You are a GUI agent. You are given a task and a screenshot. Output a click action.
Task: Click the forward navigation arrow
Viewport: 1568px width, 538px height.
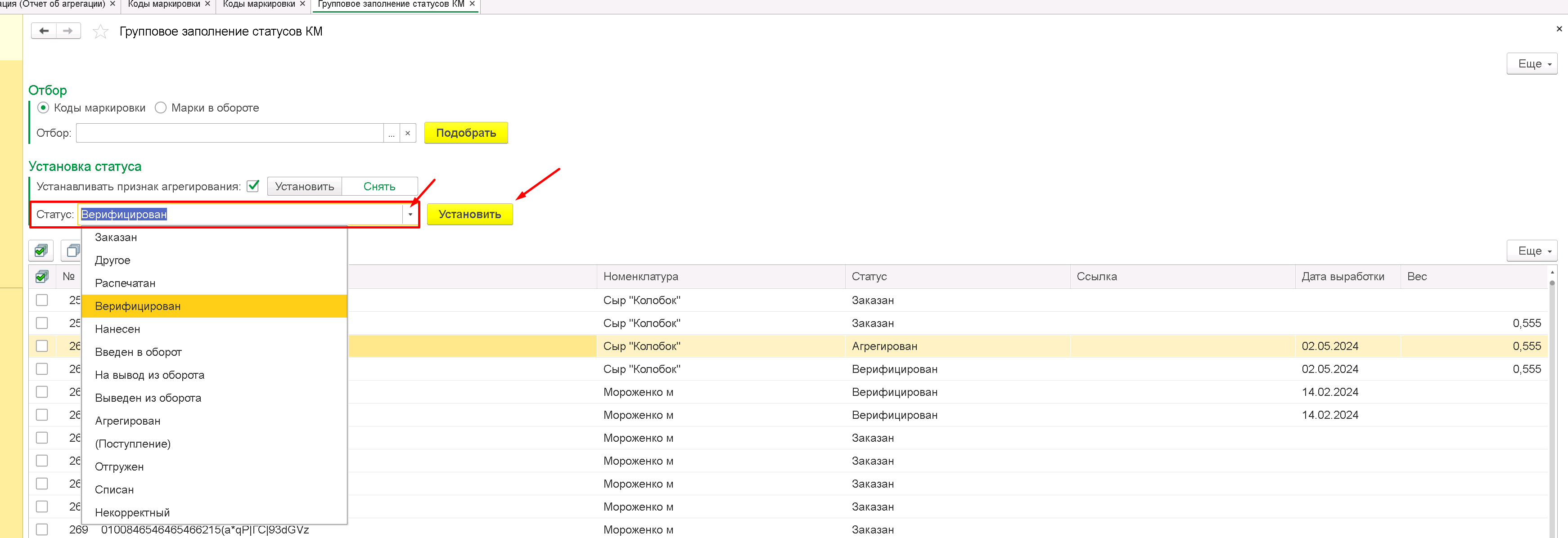tap(68, 31)
